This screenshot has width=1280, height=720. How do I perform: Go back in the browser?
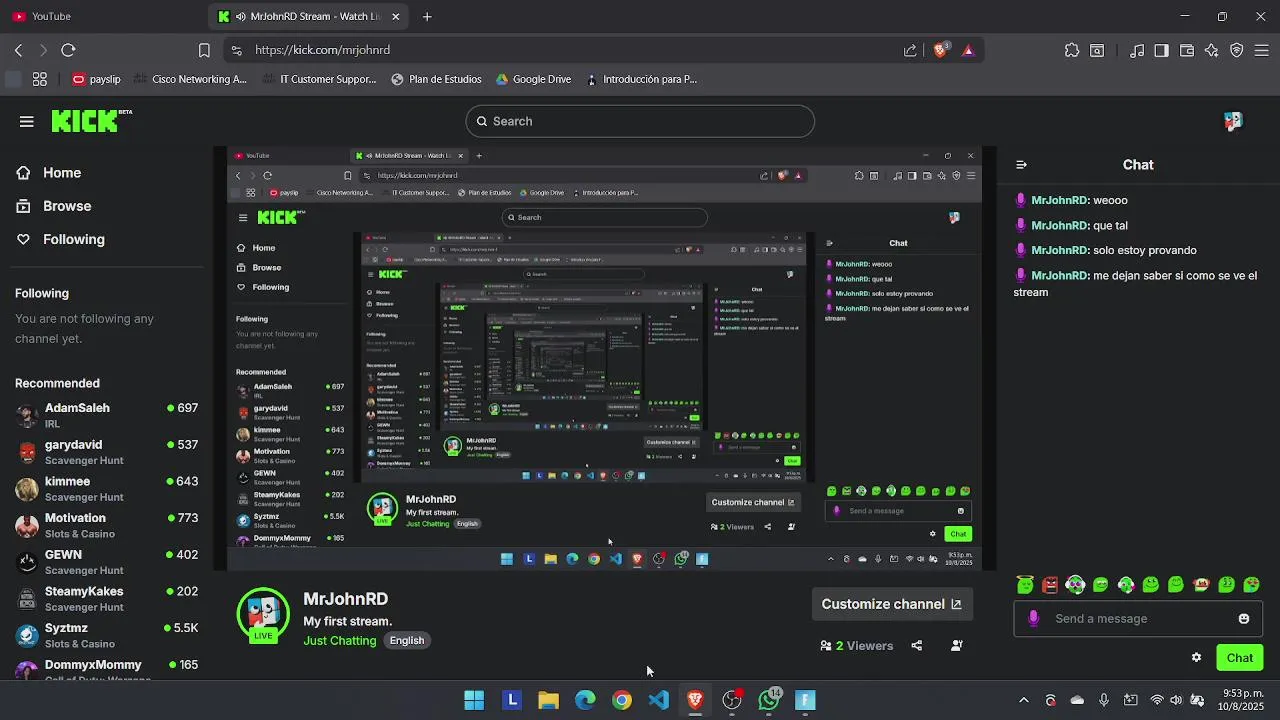18,50
